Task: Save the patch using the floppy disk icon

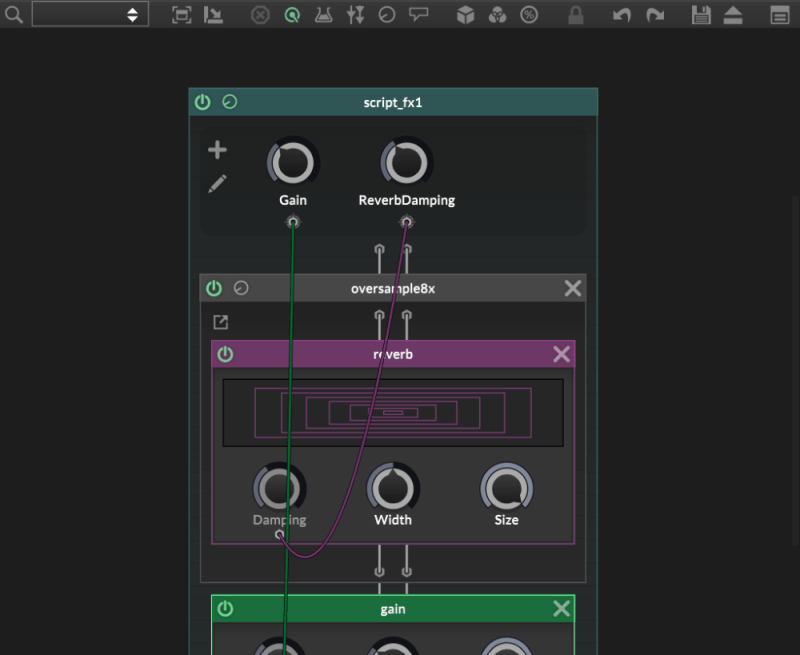Action: coord(703,15)
